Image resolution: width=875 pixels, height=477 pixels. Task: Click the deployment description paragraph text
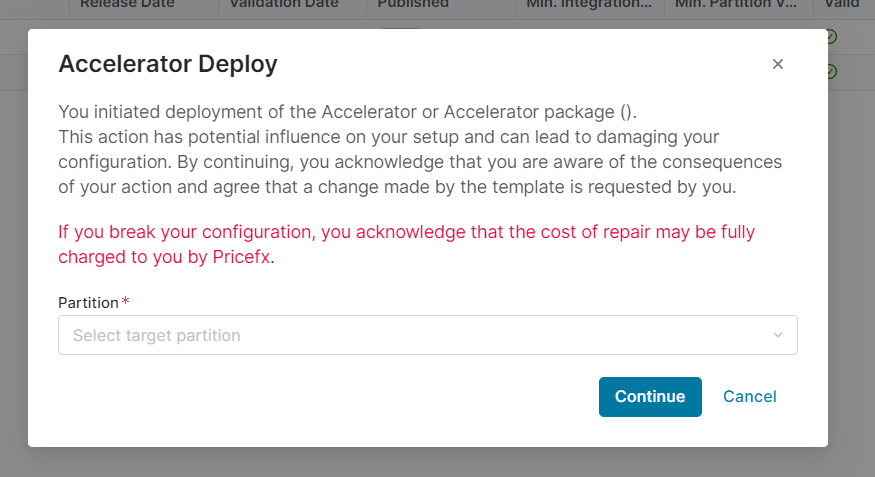420,149
